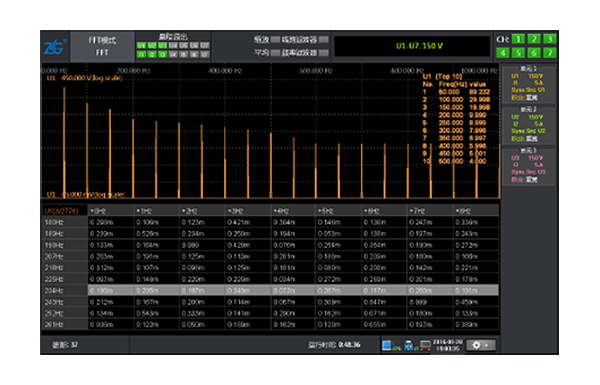
Task: Enable U7 display button
Action: pyautogui.click(x=205, y=46)
